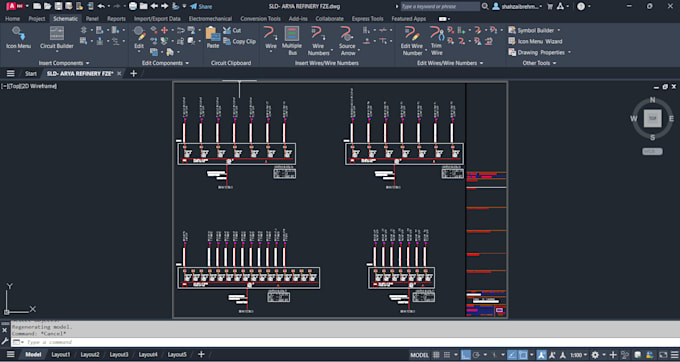
Task: Open workspace switching gear icon
Action: pos(595,355)
